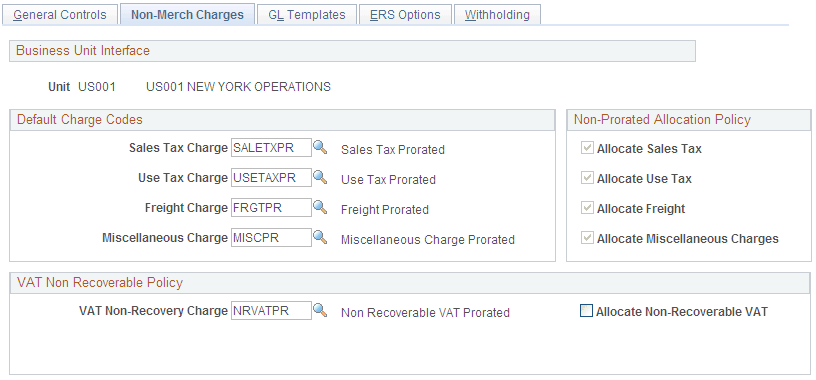Toggle Allocate Miscellaneous Charges checkbox
Screen dimensions: 816x380
[x=587, y=238]
